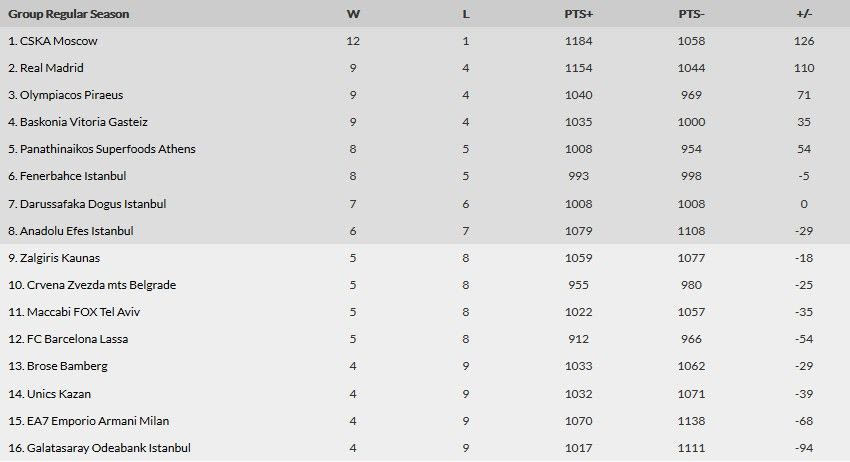850x462 pixels.
Task: Sort standings by the W column header
Action: (x=353, y=15)
